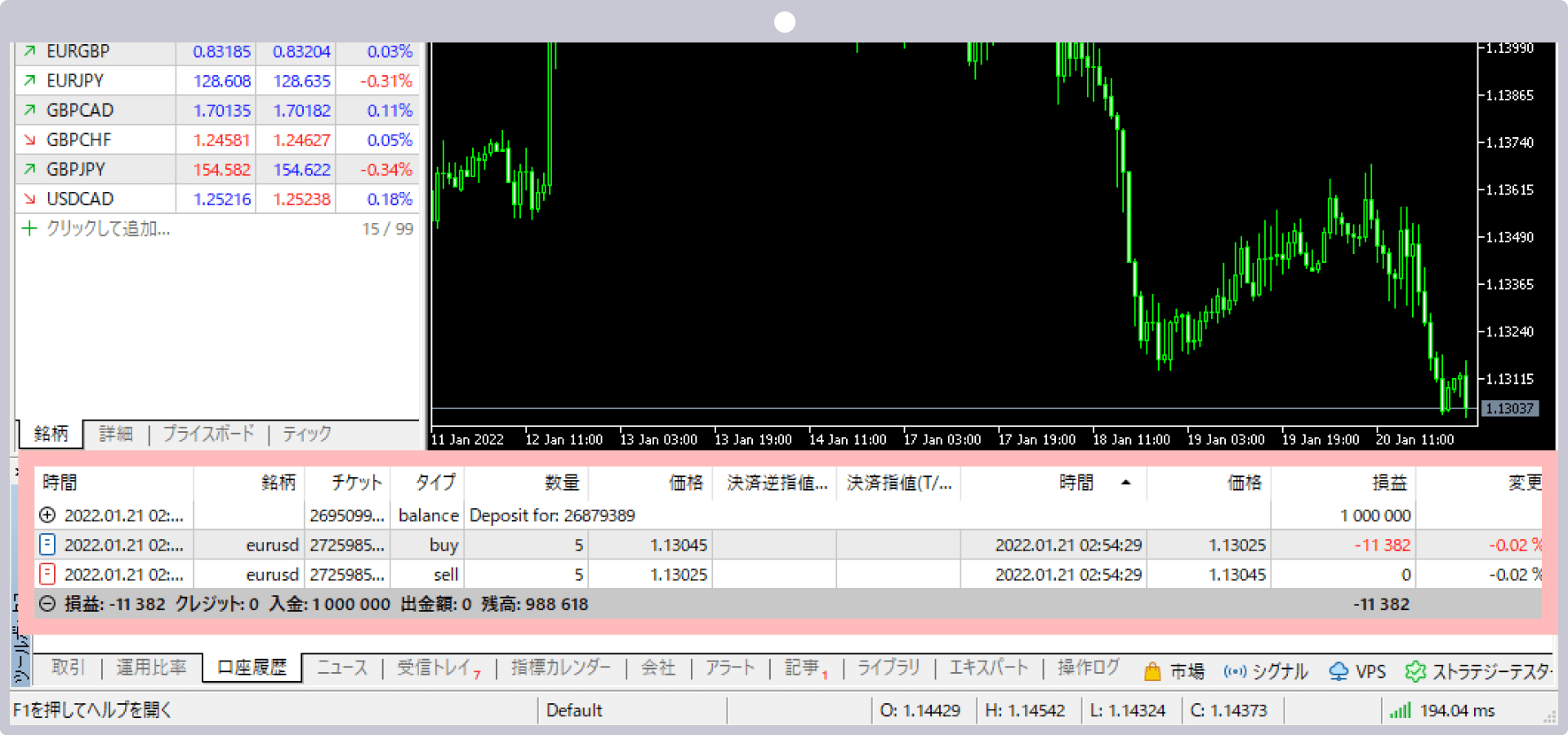Open the ライブラリ tab
Viewport: 1568px width, 735px height.
(889, 668)
